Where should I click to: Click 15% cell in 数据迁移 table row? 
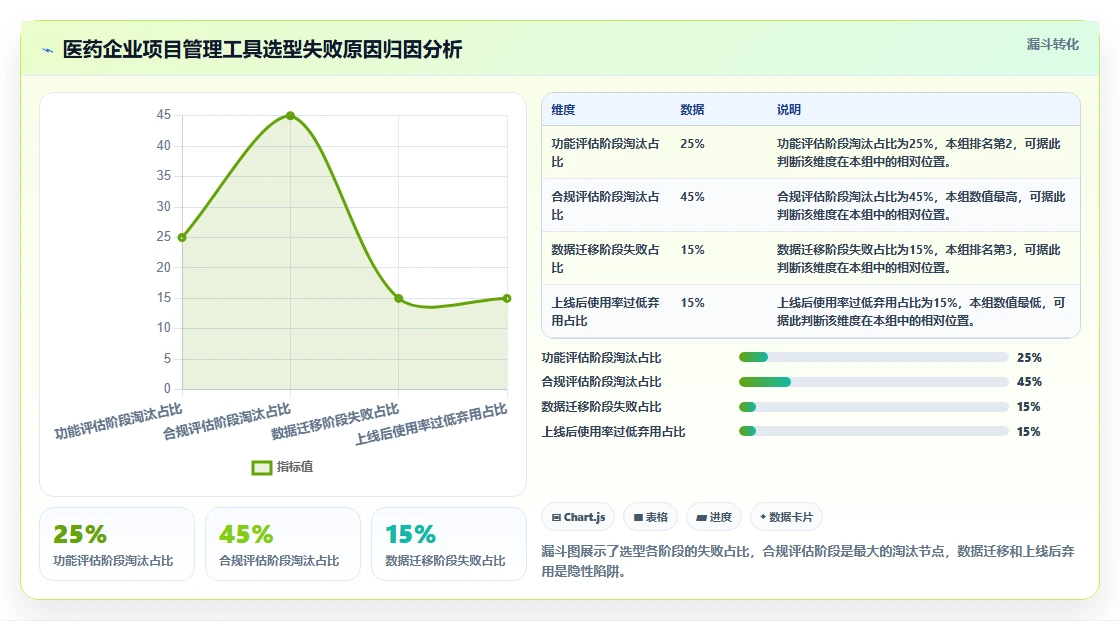(x=692, y=249)
